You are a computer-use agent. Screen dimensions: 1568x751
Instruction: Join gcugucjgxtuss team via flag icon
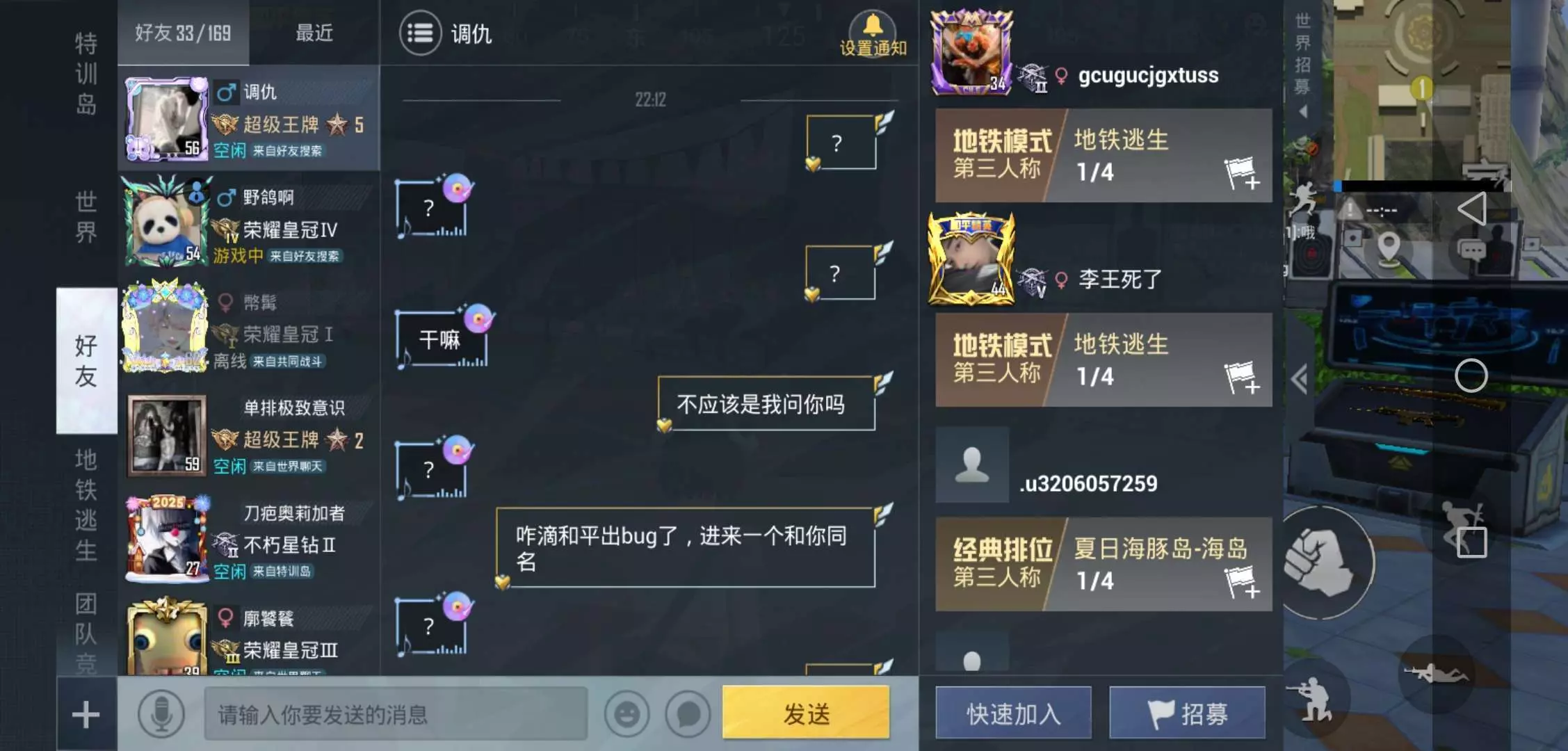(x=1242, y=172)
